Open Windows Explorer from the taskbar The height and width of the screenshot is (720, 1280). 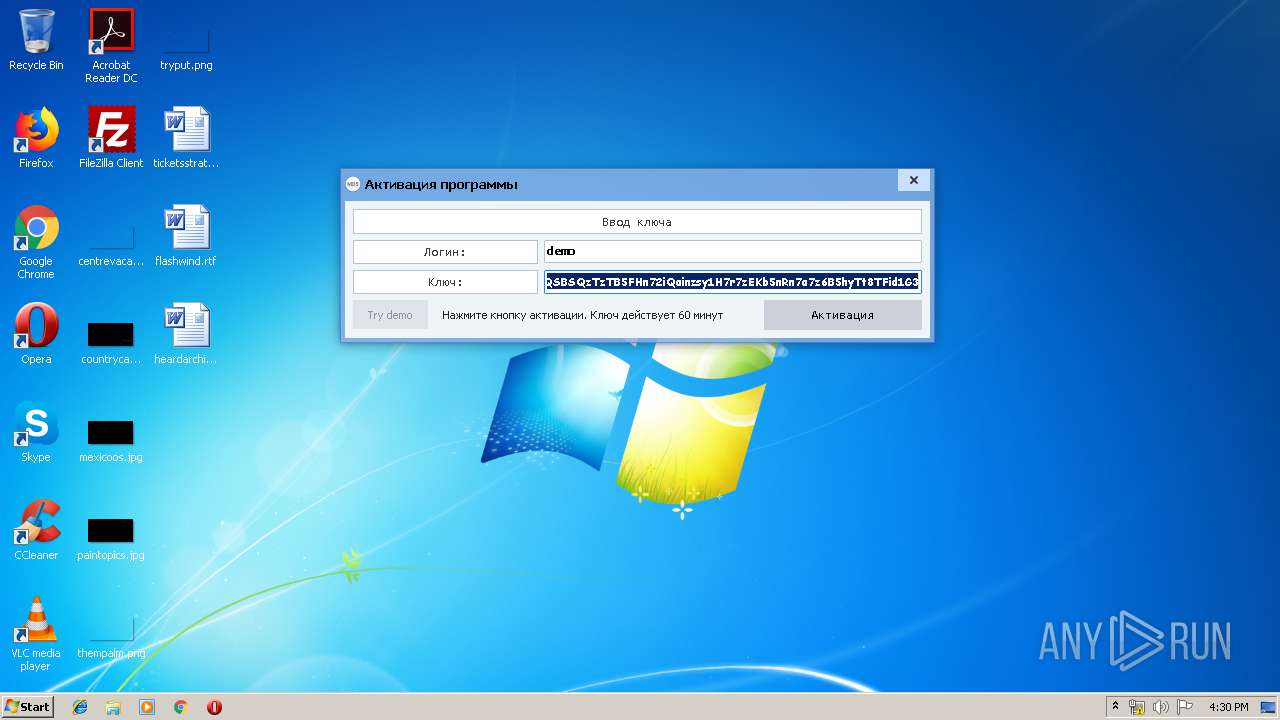[113, 707]
